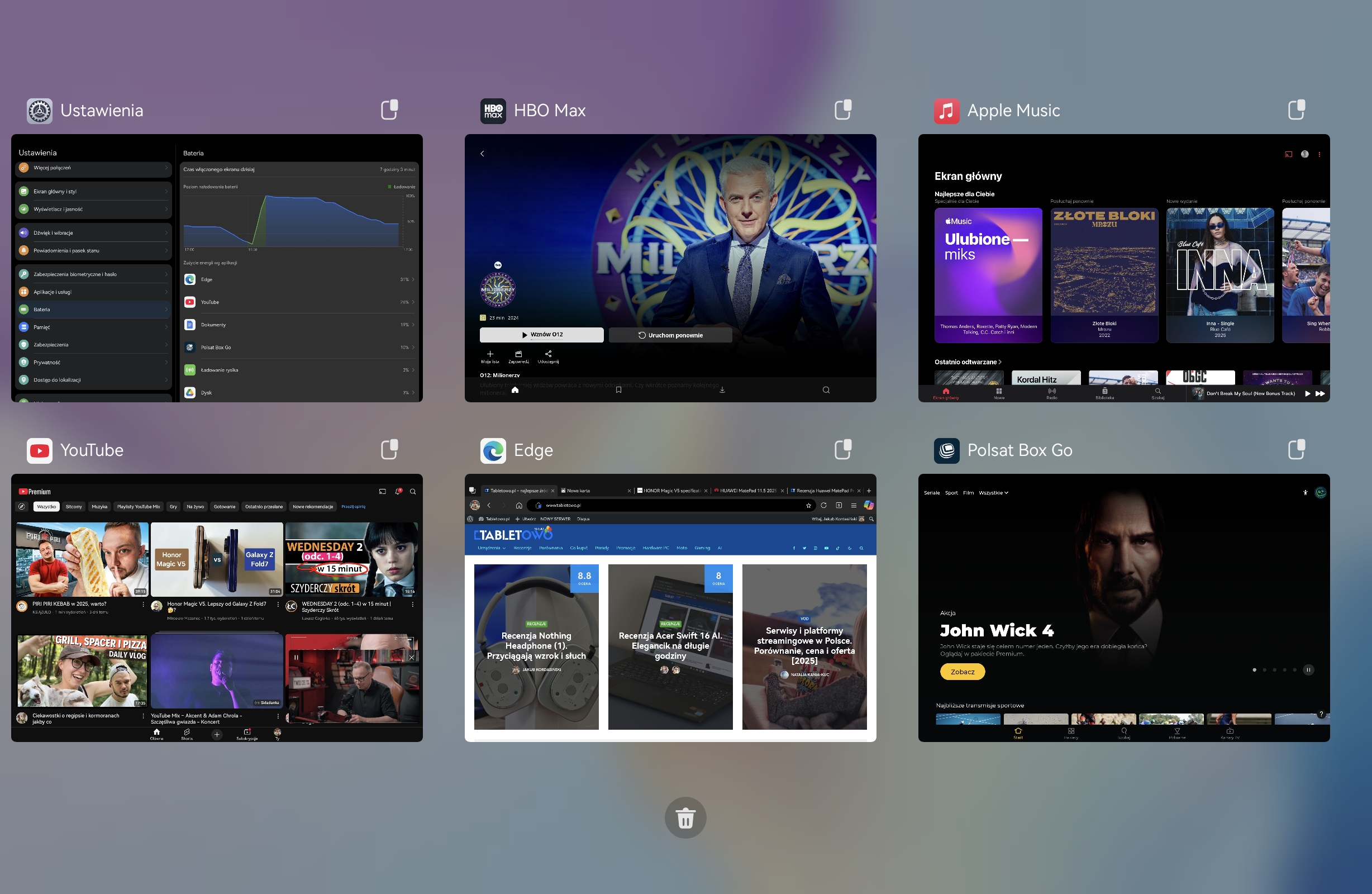
Task: Tap Edge favorite star in address bar
Action: click(808, 505)
